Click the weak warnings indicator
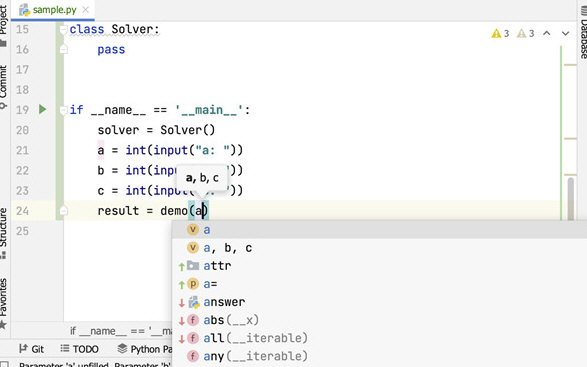Screen dimensions: 587x367 [526, 34]
